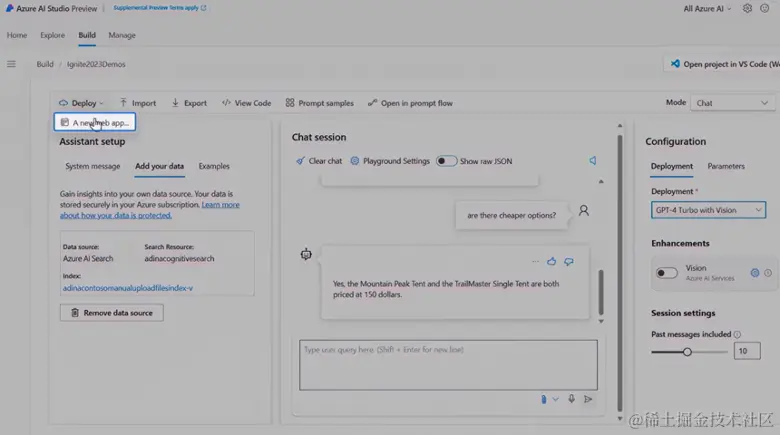Click the microphone icon
Viewport: 780px width, 435px height.
572,399
